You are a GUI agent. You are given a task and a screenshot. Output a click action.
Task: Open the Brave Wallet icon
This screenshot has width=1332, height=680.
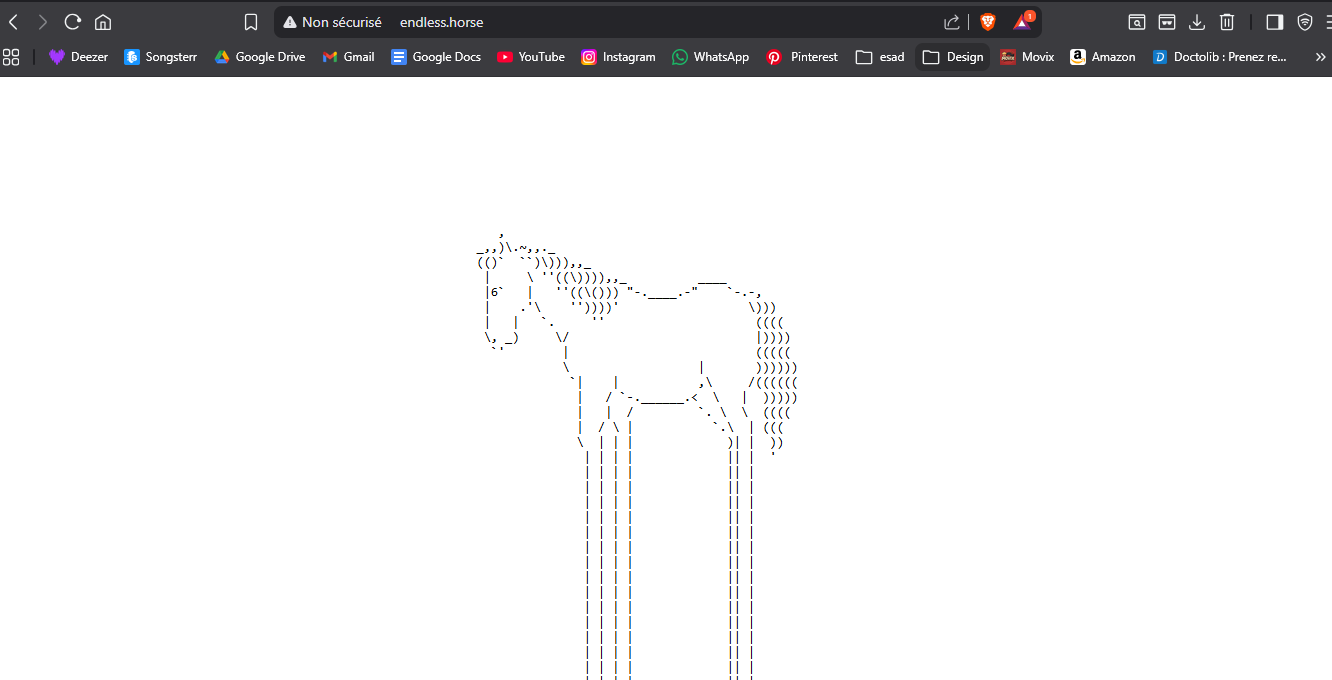point(1166,22)
